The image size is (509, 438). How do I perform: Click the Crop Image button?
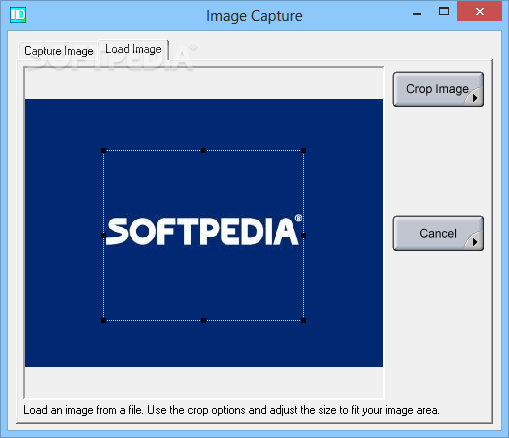(x=438, y=89)
